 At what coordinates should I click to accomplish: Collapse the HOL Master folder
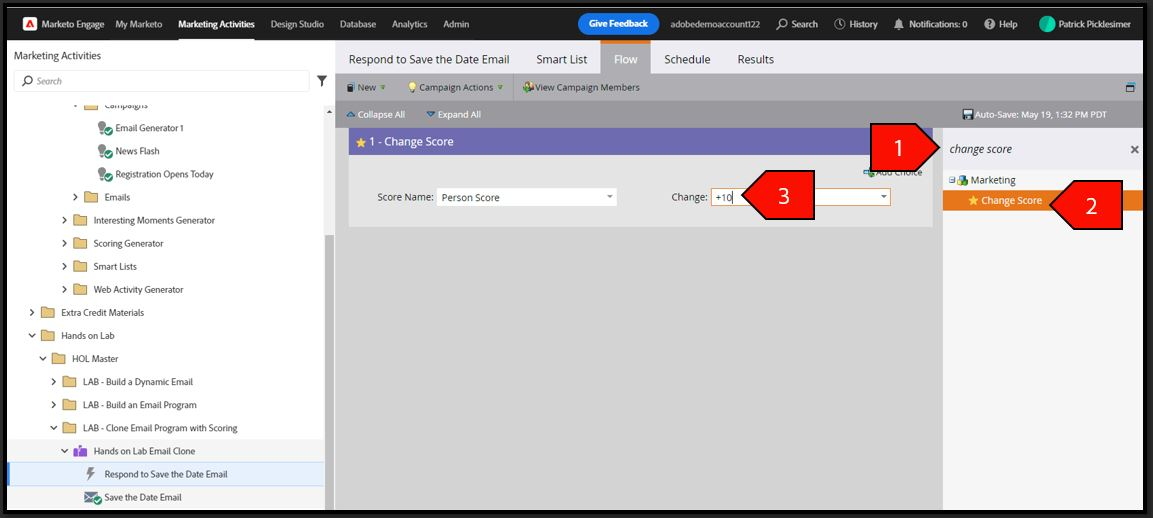coord(43,358)
